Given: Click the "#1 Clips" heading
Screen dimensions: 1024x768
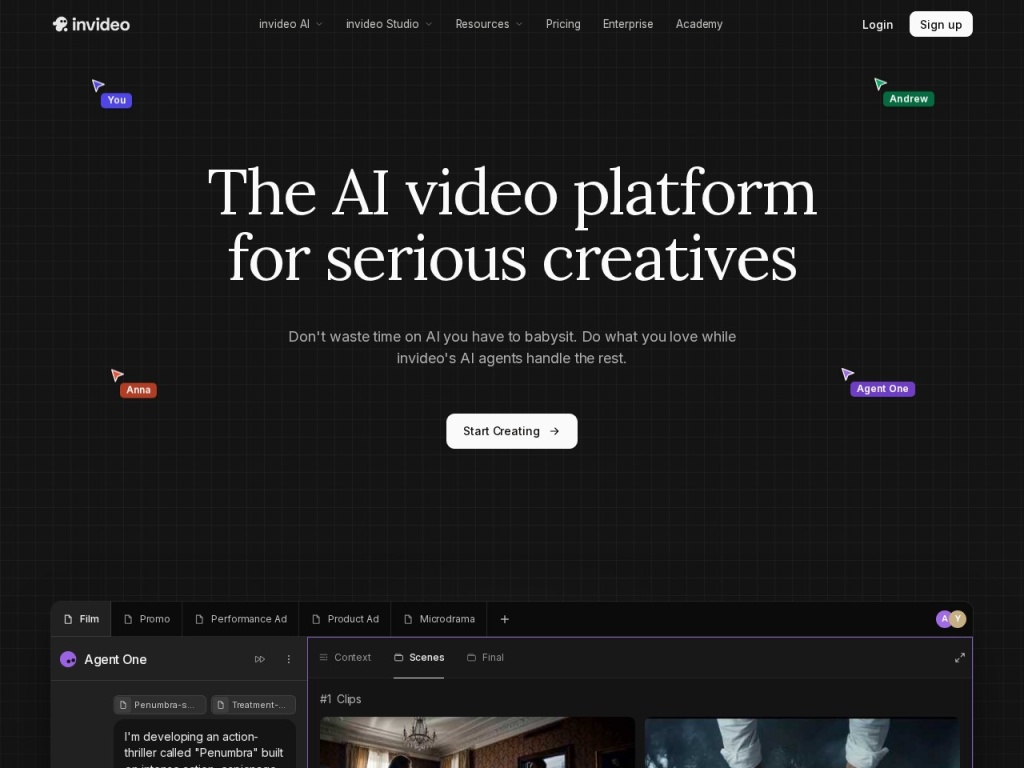Looking at the screenshot, I should 340,699.
